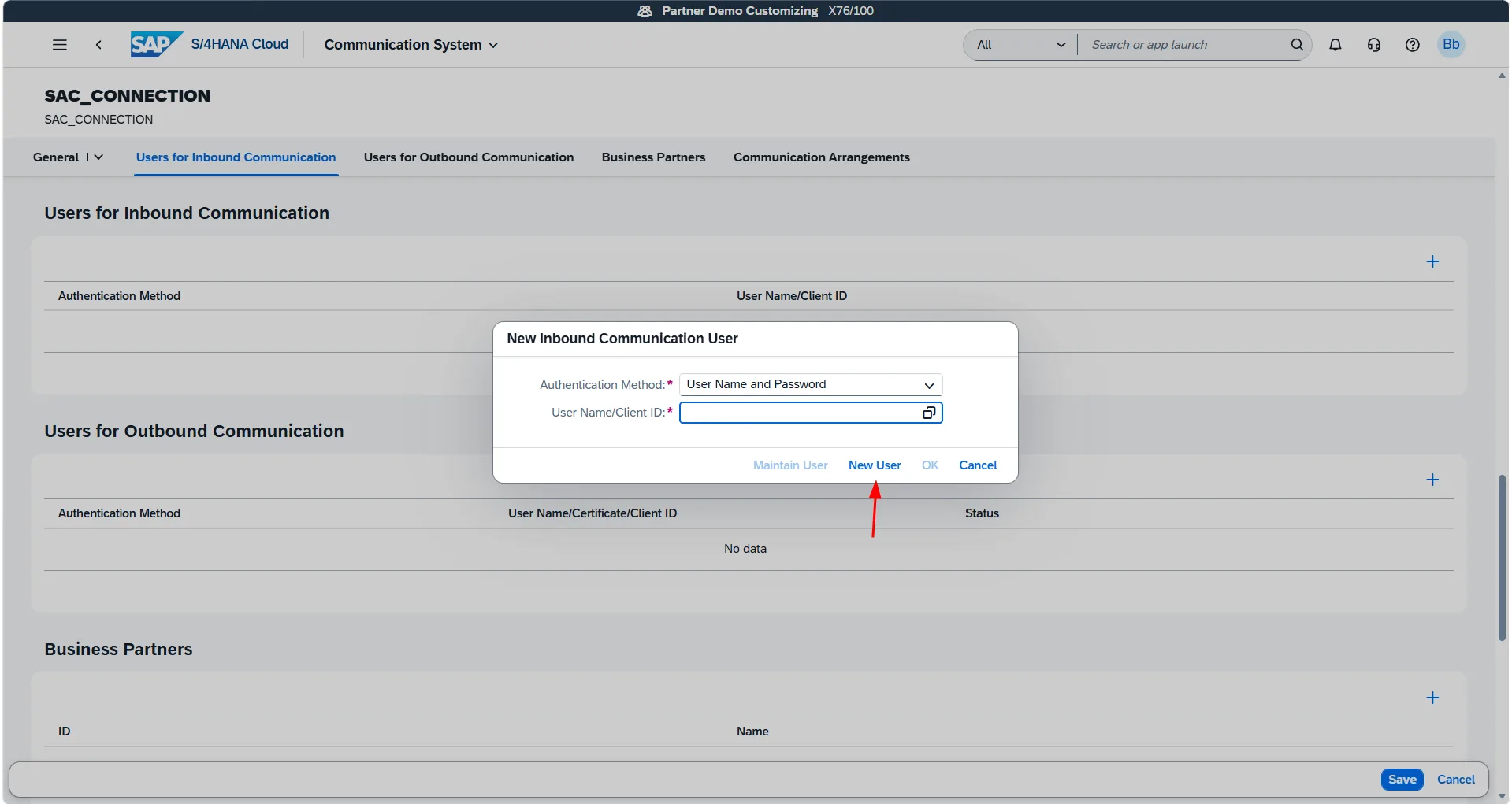1512x804 pixels.
Task: Click the Business Partners ID column header
Action: pyautogui.click(x=64, y=732)
